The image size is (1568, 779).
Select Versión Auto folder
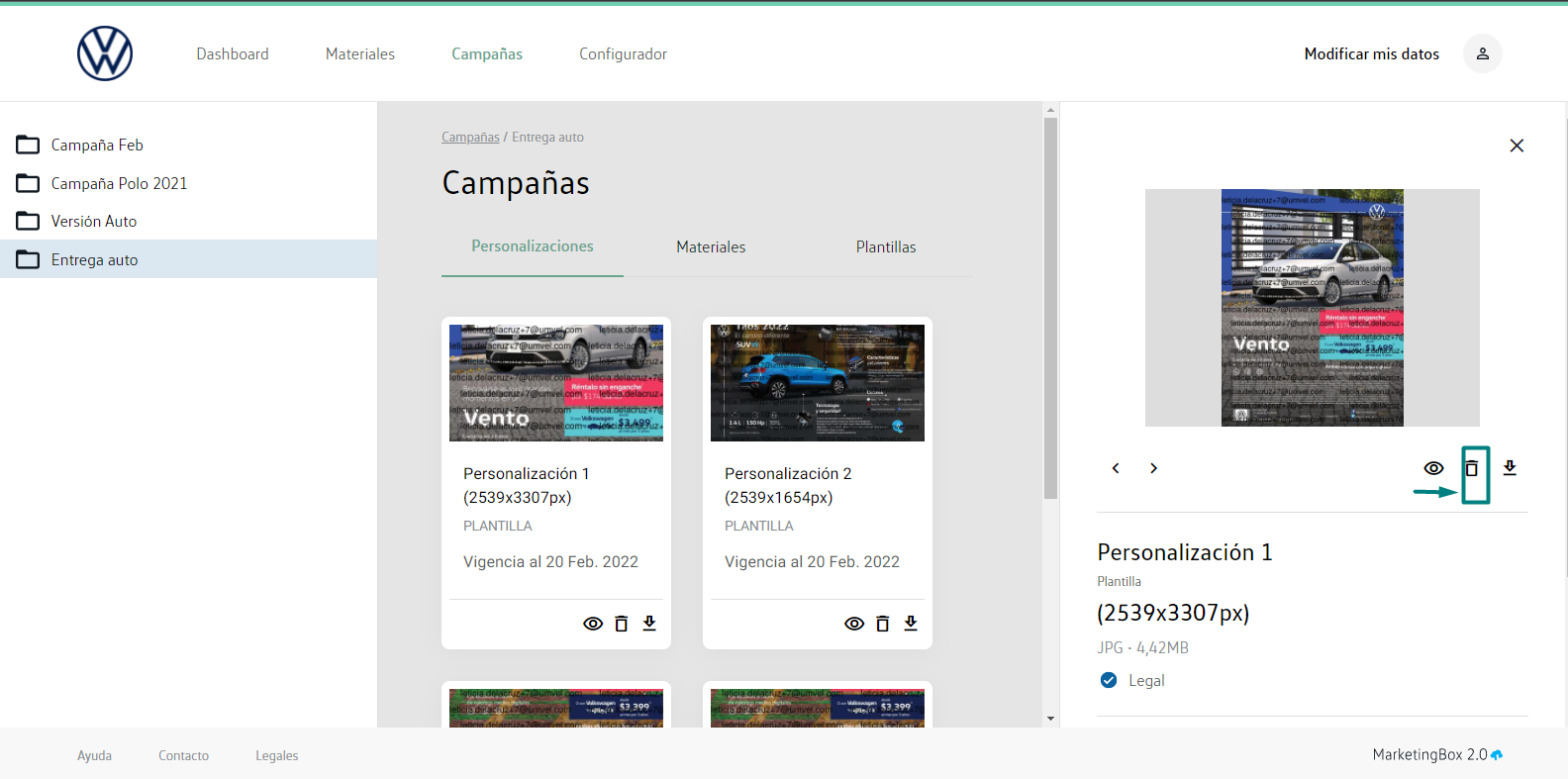click(188, 221)
